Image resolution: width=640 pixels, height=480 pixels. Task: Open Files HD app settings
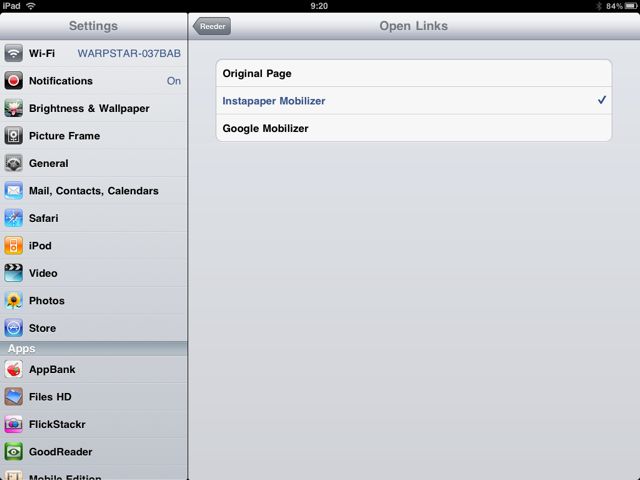coord(94,397)
